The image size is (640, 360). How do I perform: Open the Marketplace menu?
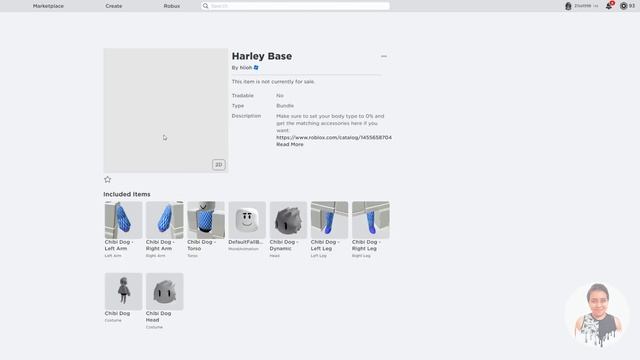(48, 6)
